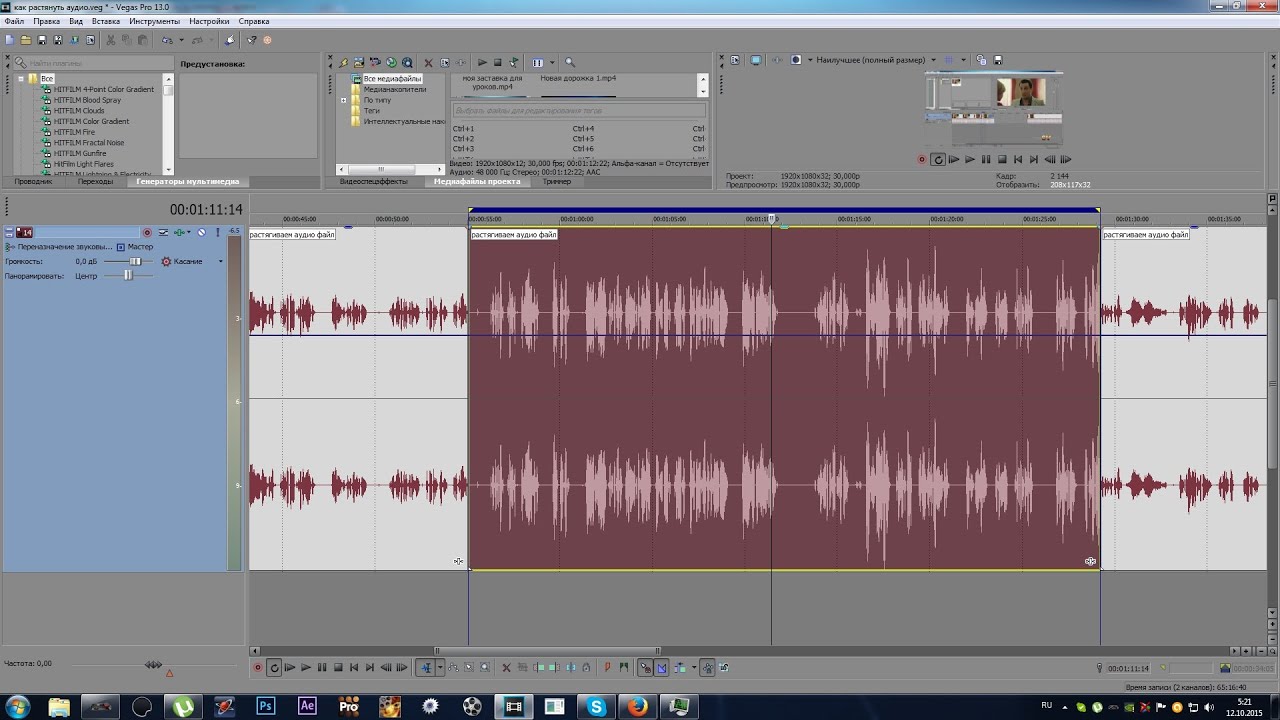
Task: Expand the 'По типу' media folder
Action: tap(343, 100)
